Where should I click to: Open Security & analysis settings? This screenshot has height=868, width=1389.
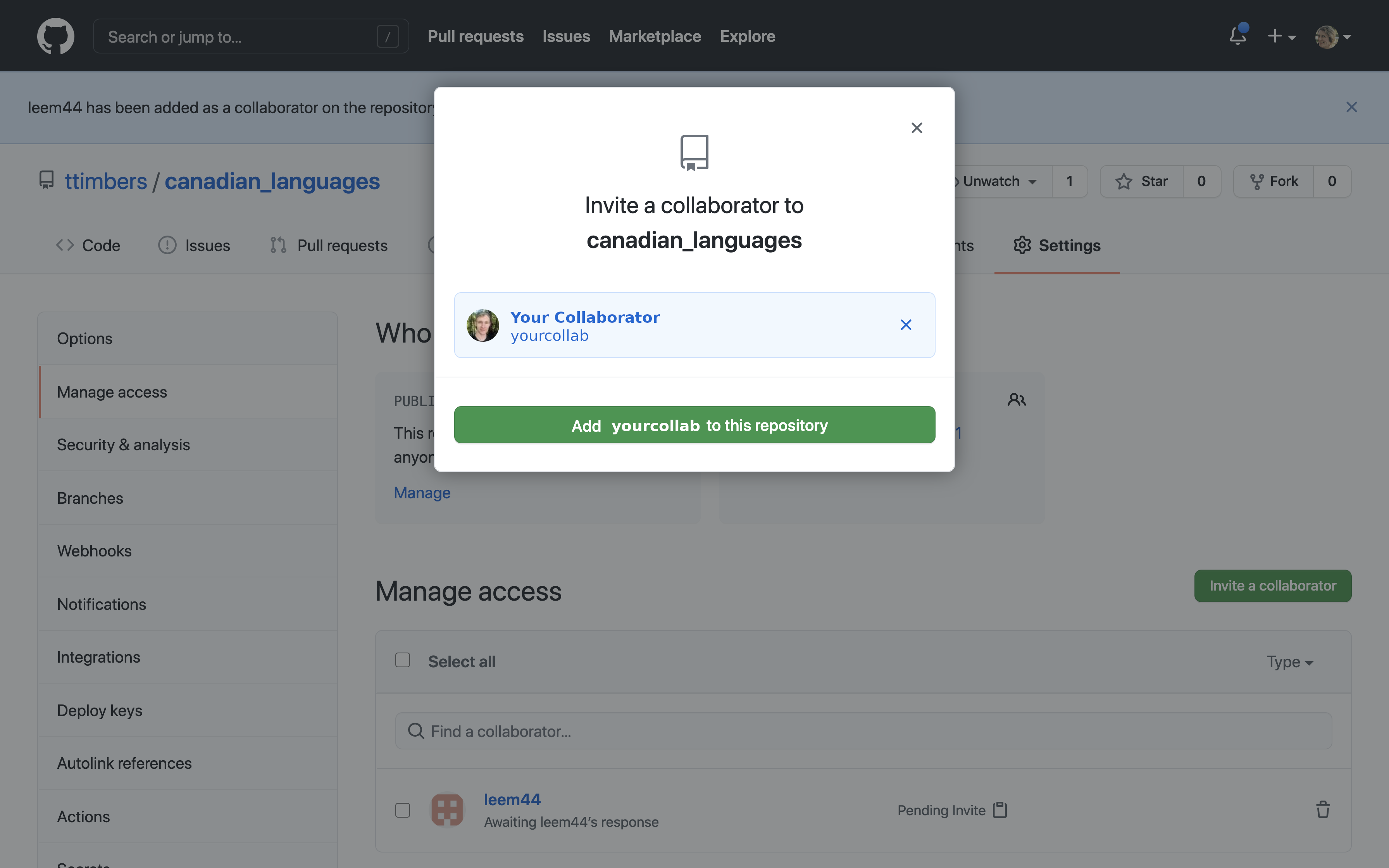pos(188,445)
